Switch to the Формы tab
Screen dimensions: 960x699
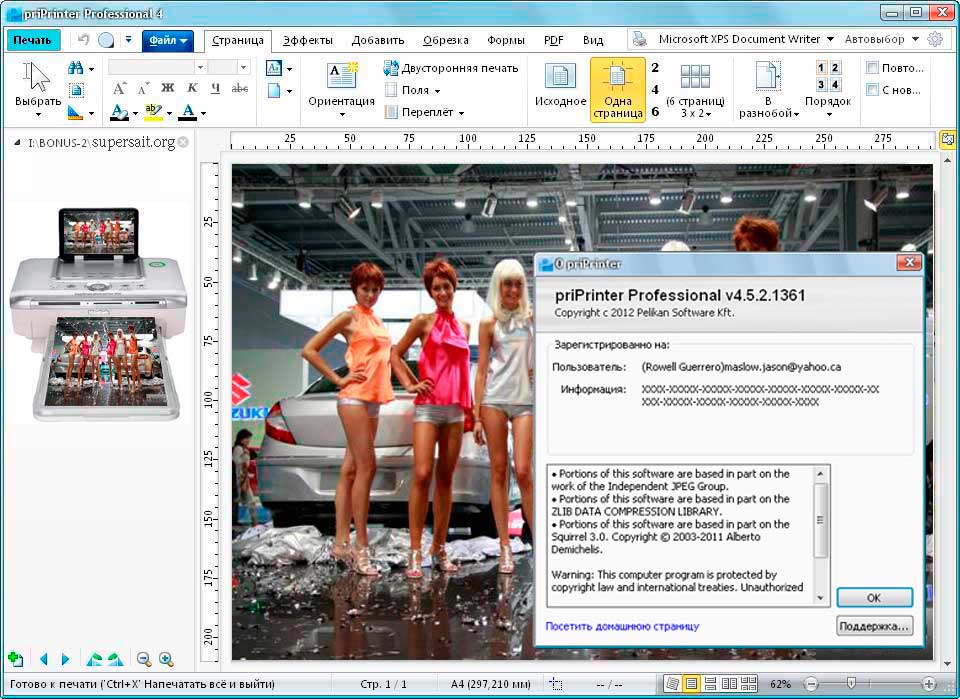(506, 40)
